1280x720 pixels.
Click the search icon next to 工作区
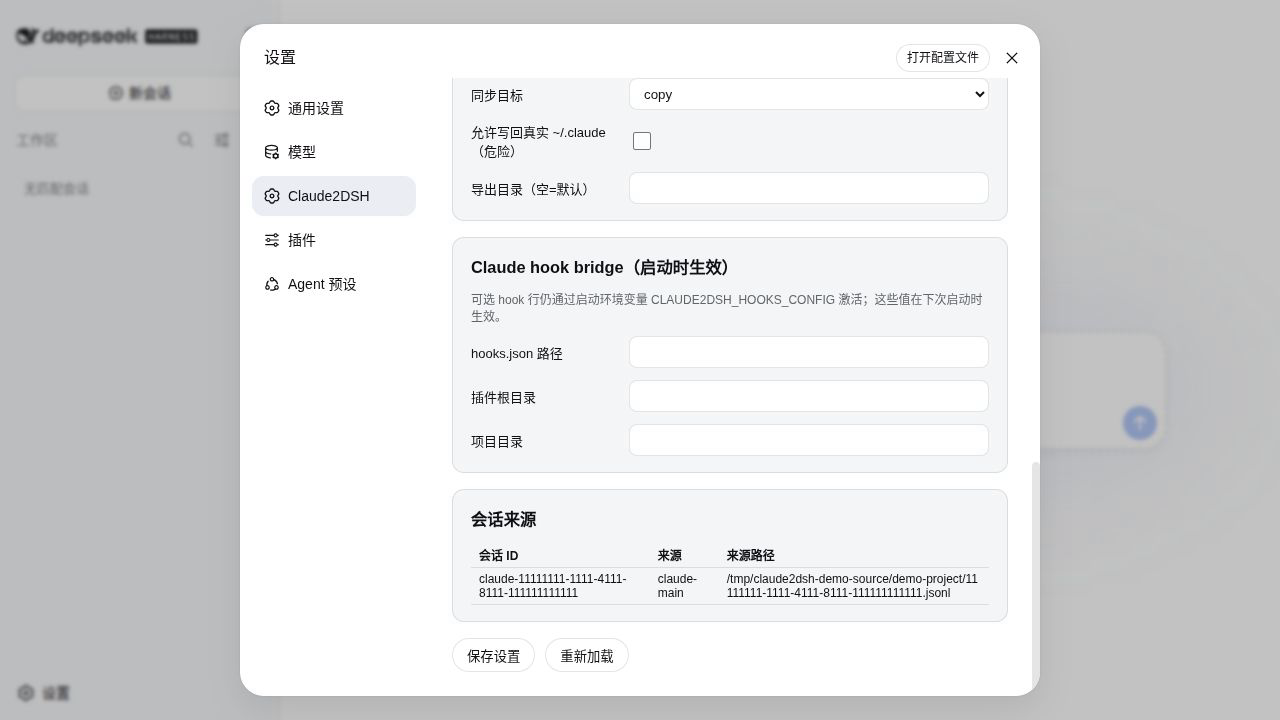pos(186,140)
